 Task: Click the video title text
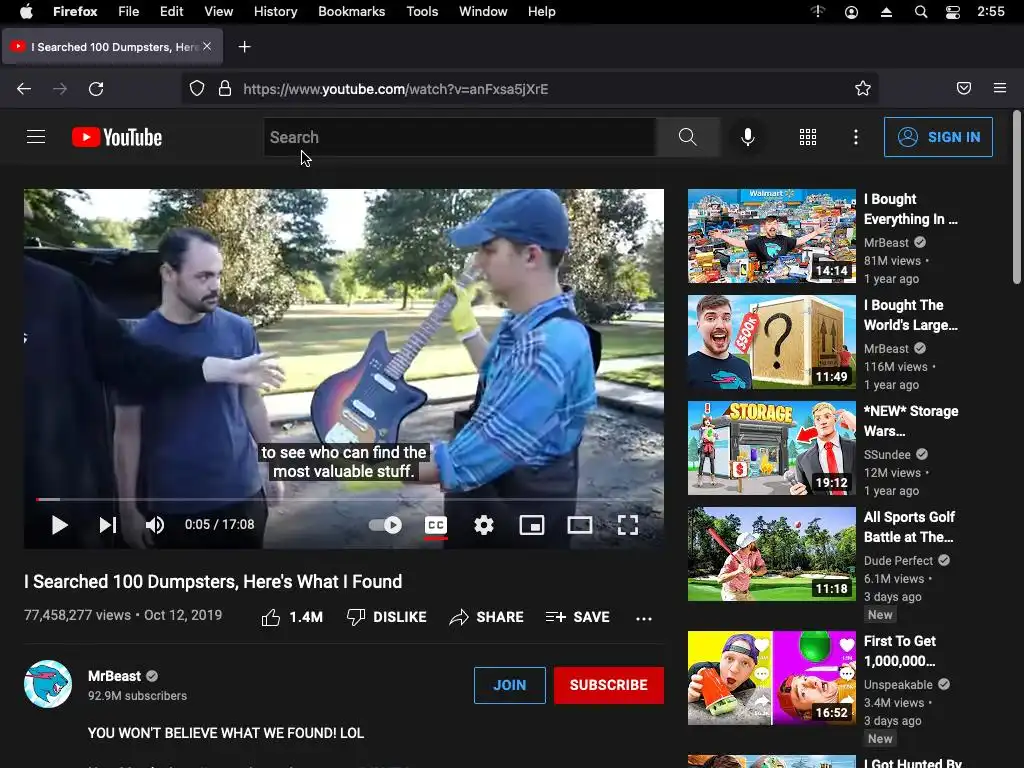coord(213,581)
